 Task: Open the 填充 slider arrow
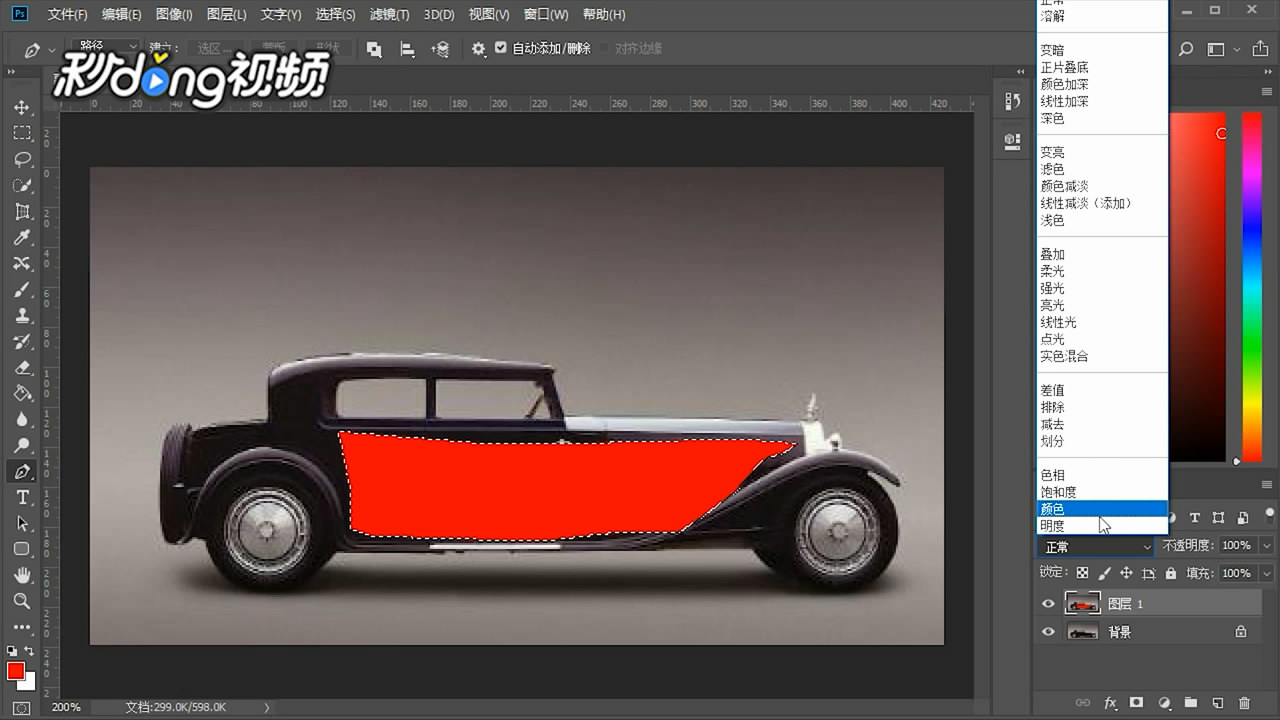pyautogui.click(x=1267, y=573)
